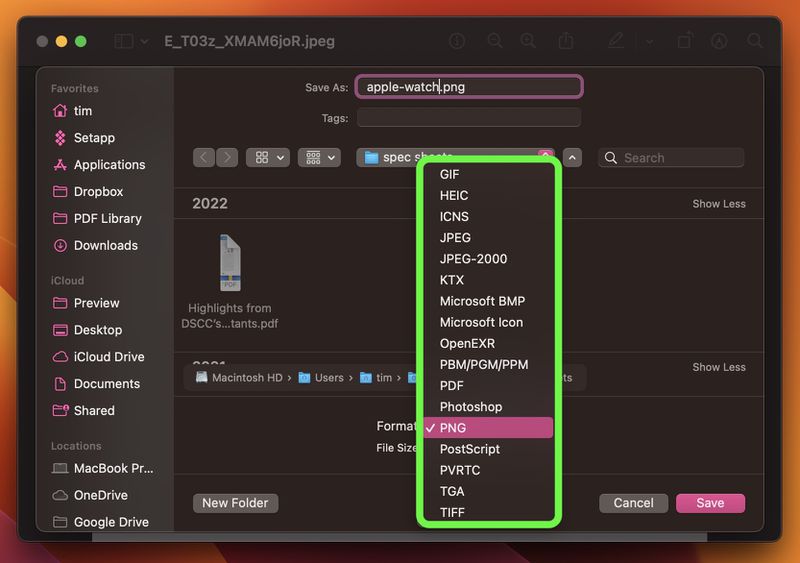Go forward with the right arrow button

(x=227, y=158)
